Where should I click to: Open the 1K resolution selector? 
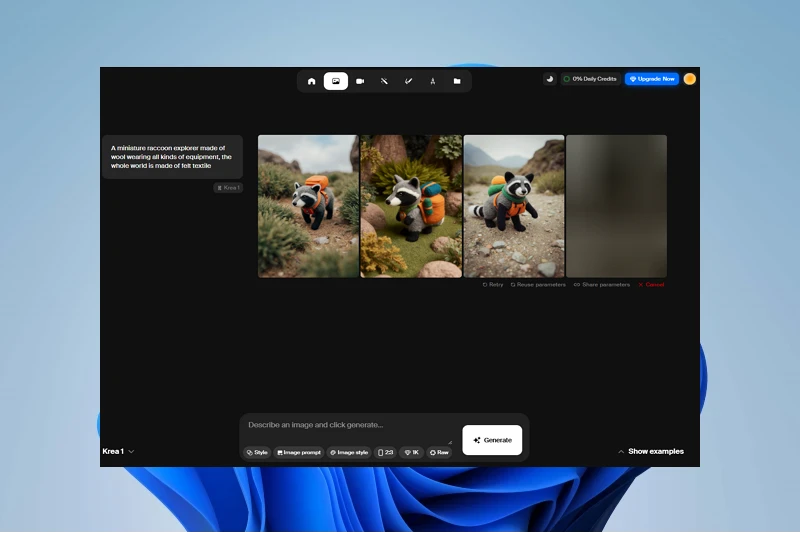point(412,452)
